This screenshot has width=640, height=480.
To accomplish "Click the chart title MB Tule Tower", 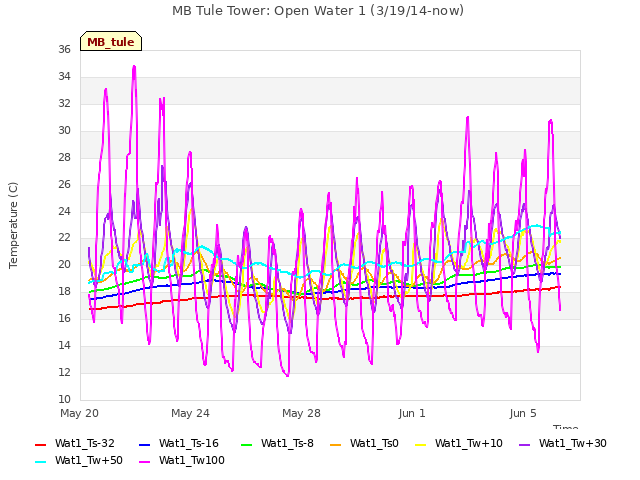I will tap(318, 11).
